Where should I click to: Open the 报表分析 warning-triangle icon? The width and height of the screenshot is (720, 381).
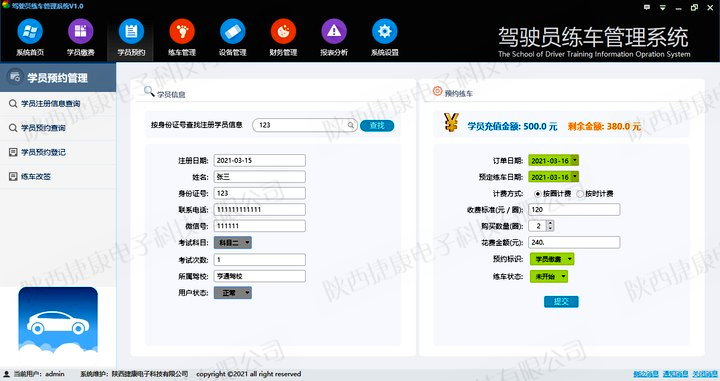334,31
